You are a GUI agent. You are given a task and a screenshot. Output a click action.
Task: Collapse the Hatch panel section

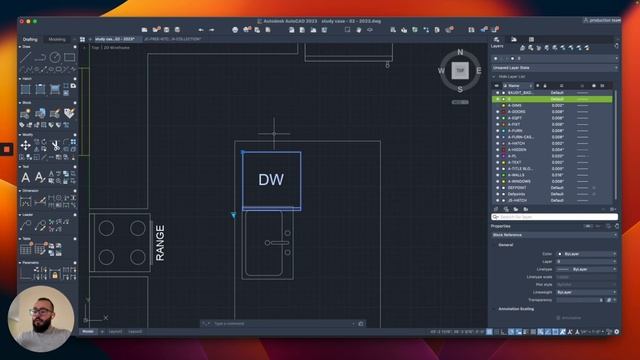[20, 79]
